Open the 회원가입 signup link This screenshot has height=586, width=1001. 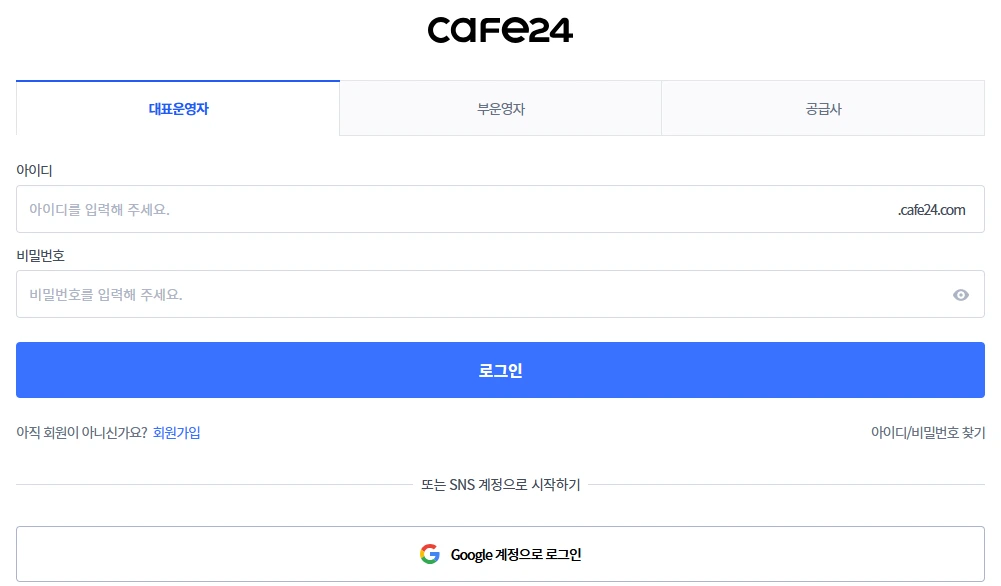[x=176, y=432]
